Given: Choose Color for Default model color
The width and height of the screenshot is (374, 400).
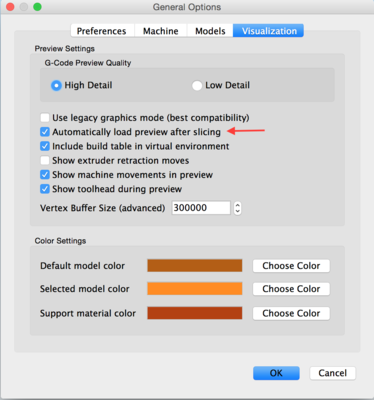Looking at the screenshot, I should pos(291,266).
